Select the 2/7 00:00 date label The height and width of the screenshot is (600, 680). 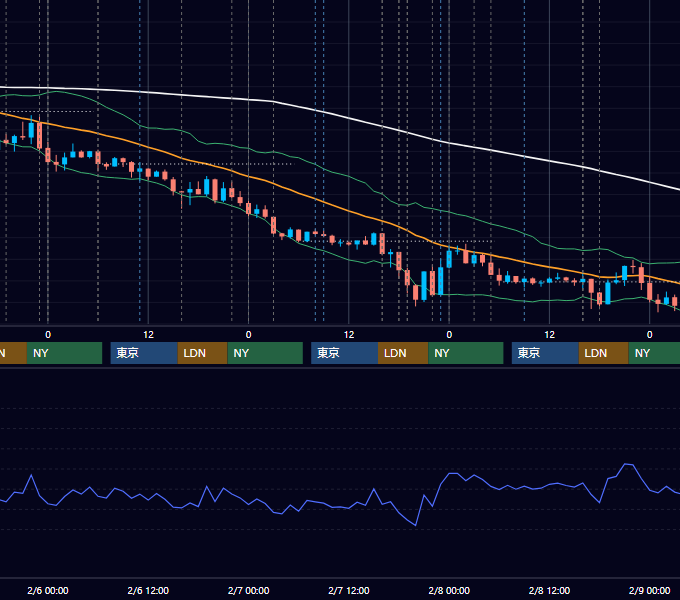248,590
